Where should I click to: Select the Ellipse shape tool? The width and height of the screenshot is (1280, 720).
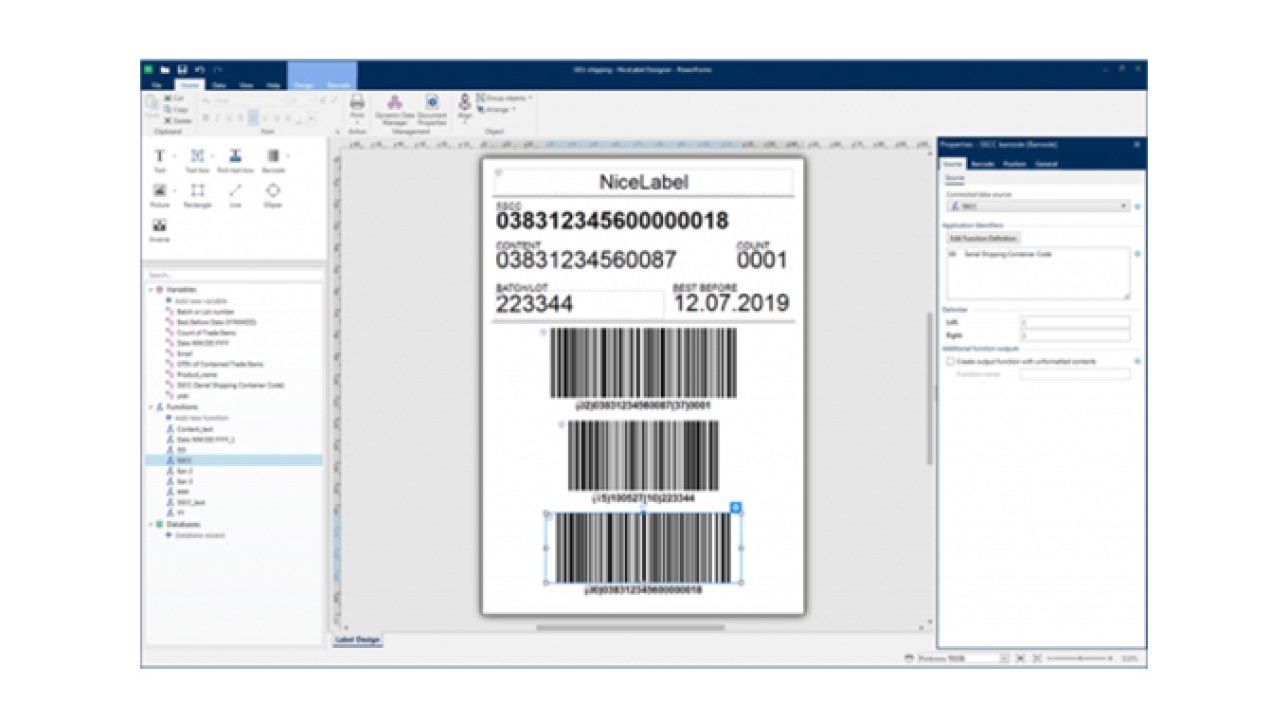273,194
